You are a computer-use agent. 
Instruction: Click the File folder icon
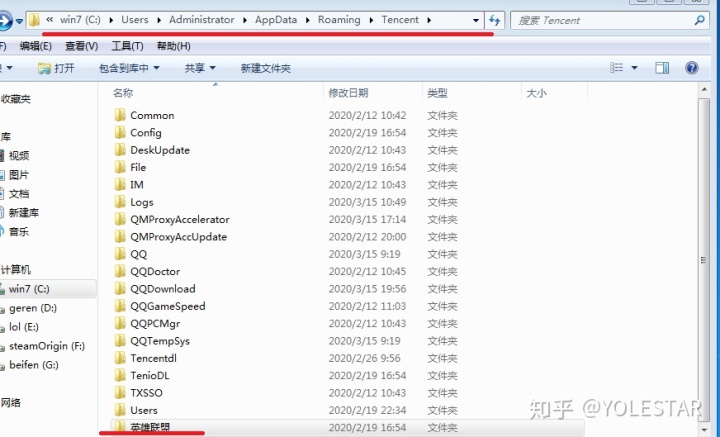pyautogui.click(x=120, y=167)
